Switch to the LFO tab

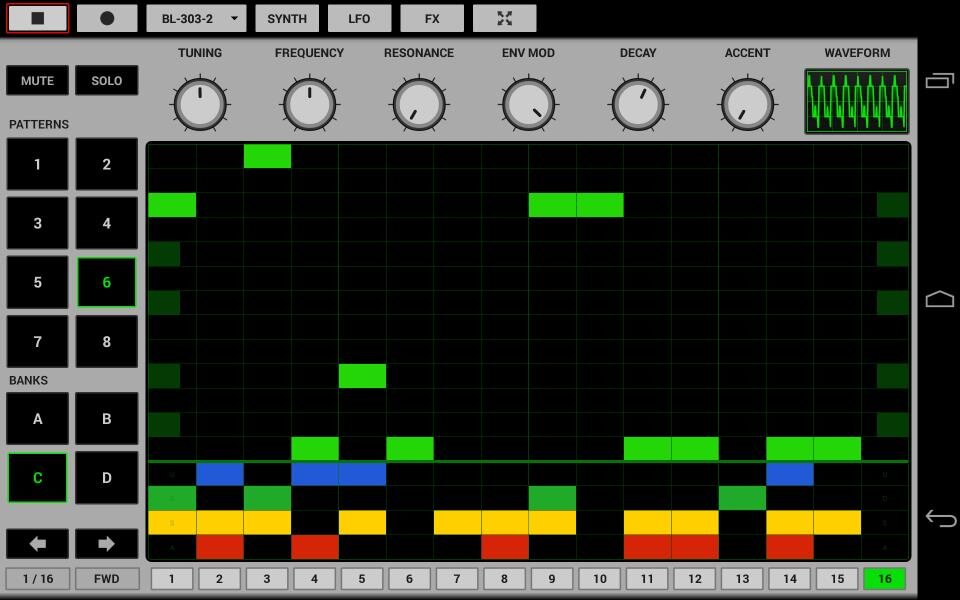point(359,18)
